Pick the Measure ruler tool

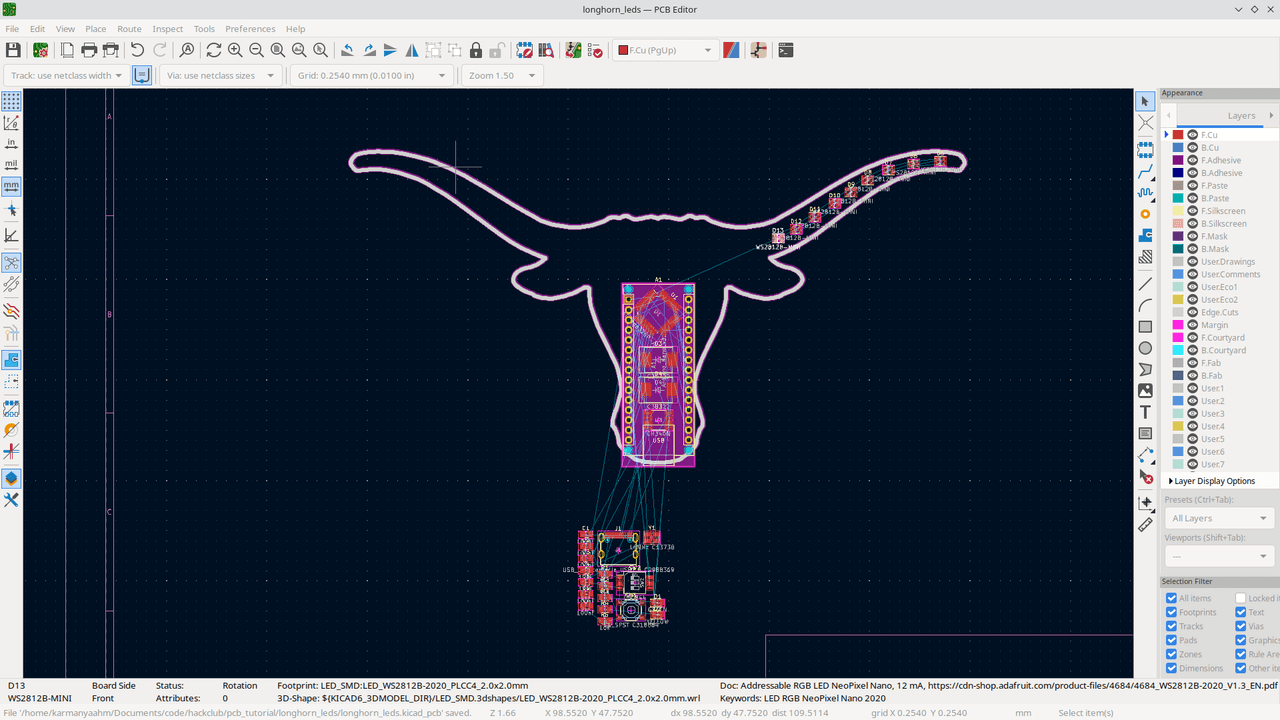coord(1145,524)
